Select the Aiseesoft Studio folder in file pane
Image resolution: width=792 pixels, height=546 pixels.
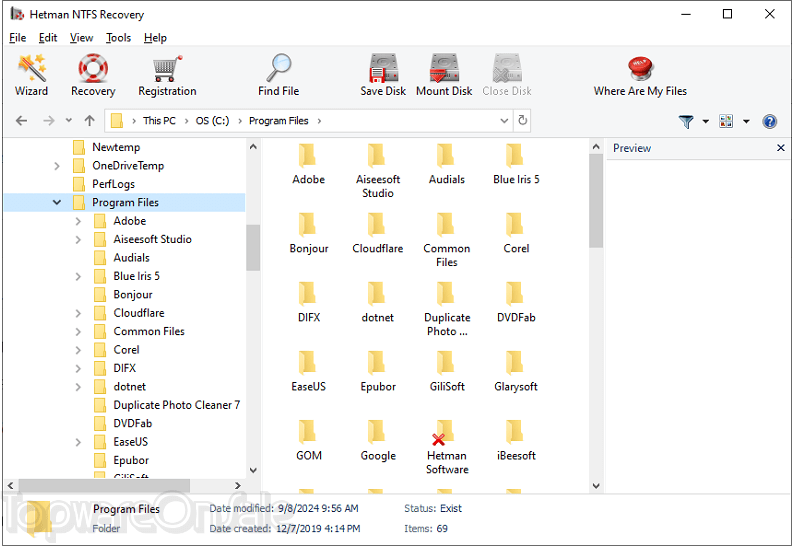pyautogui.click(x=378, y=171)
